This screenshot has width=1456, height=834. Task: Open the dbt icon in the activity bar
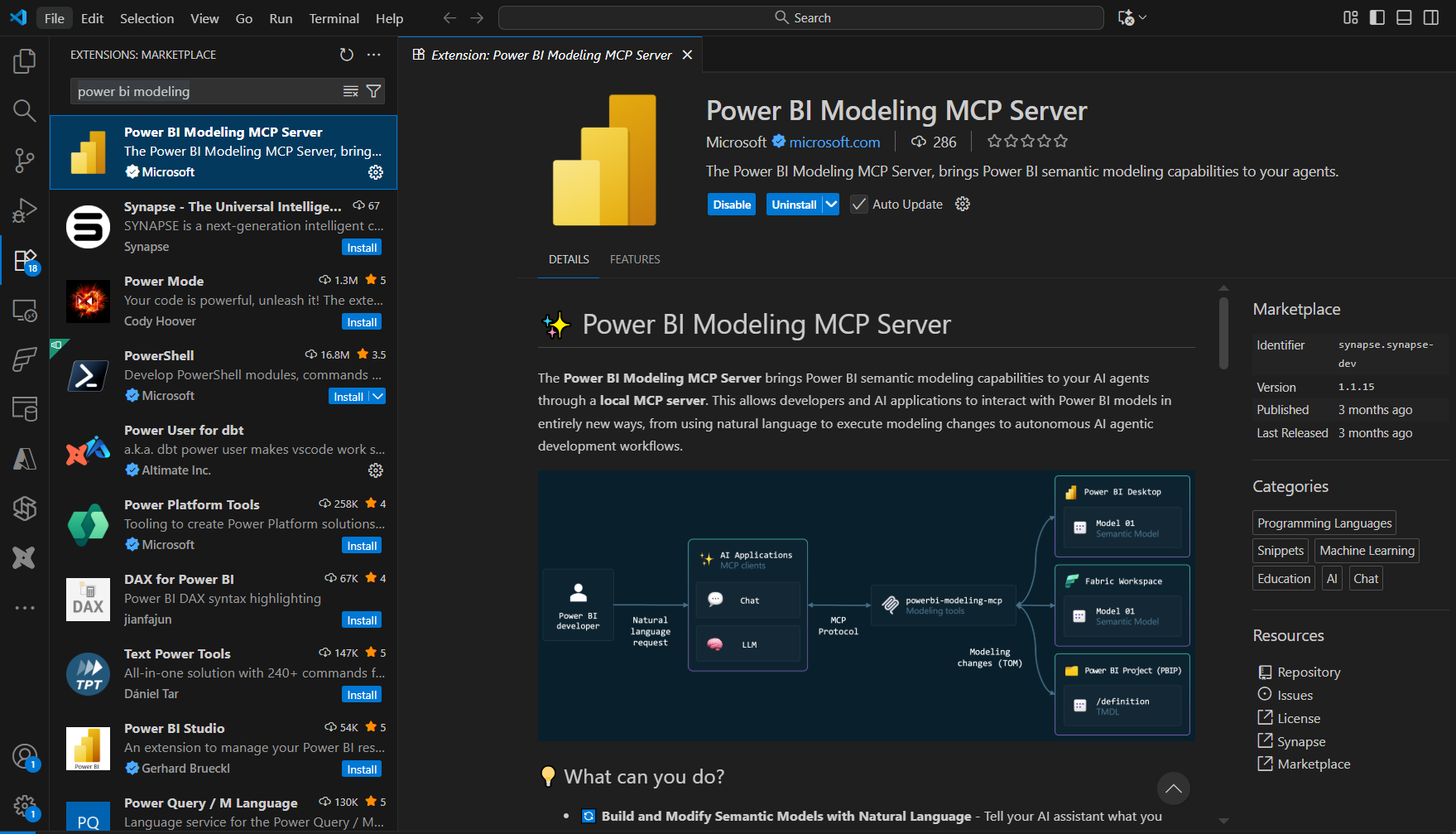25,557
